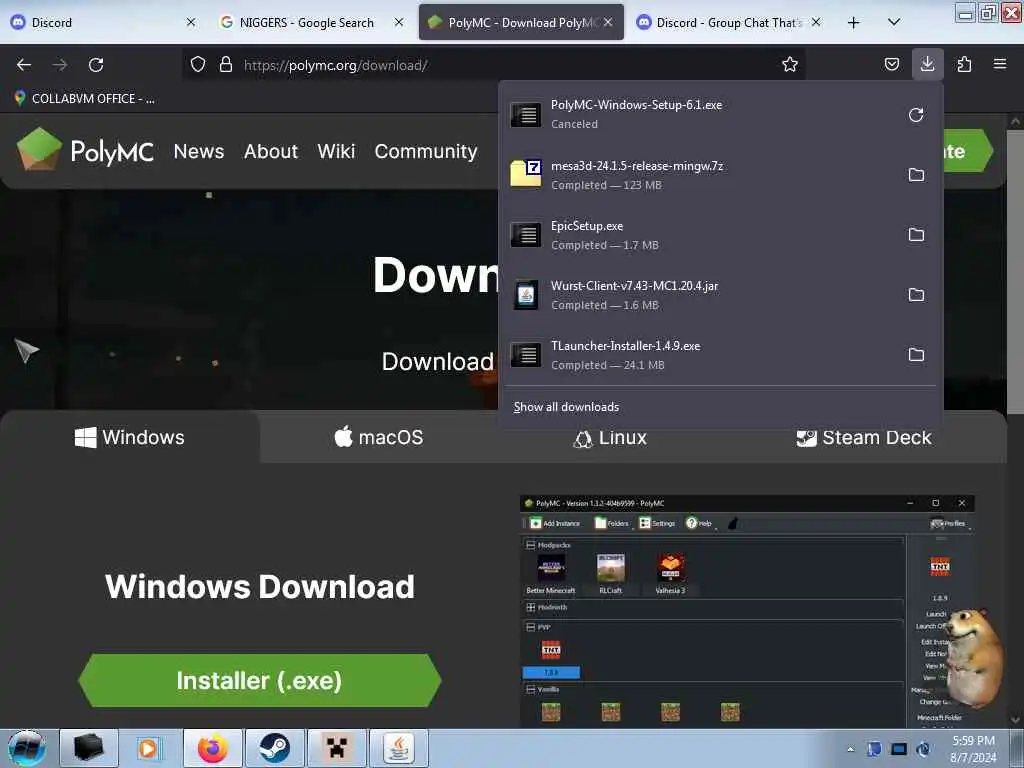This screenshot has height=768, width=1024.
Task: Select the Linux download tab
Action: (x=610, y=438)
